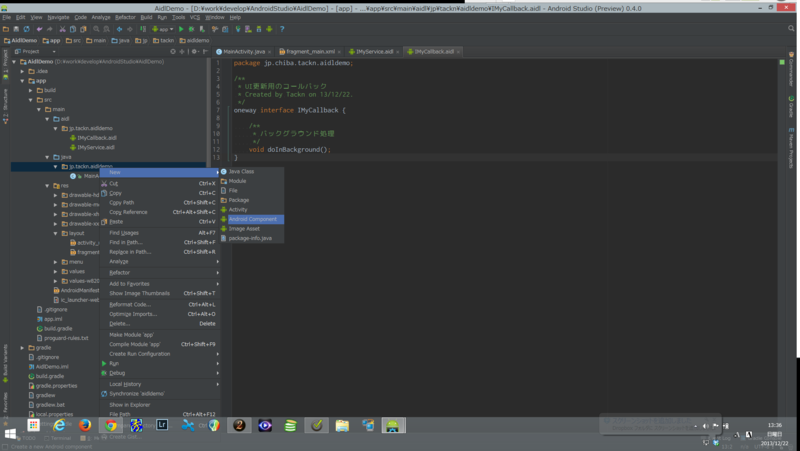The width and height of the screenshot is (800, 451).
Task: Open the app run configuration dropdown
Action: [162, 29]
